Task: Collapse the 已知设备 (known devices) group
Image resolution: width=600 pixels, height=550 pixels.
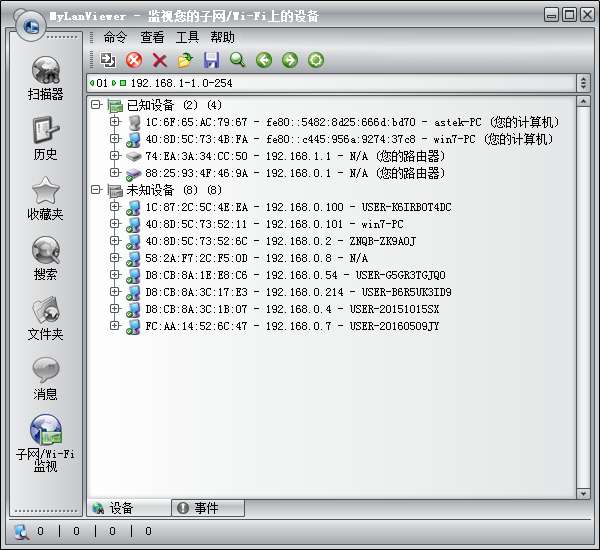Action: click(x=96, y=105)
